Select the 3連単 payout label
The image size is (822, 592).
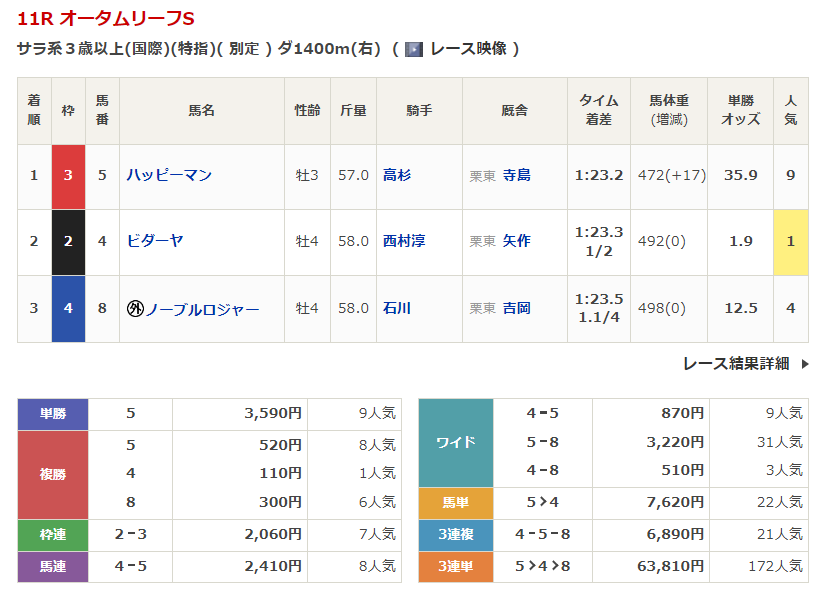(x=455, y=566)
